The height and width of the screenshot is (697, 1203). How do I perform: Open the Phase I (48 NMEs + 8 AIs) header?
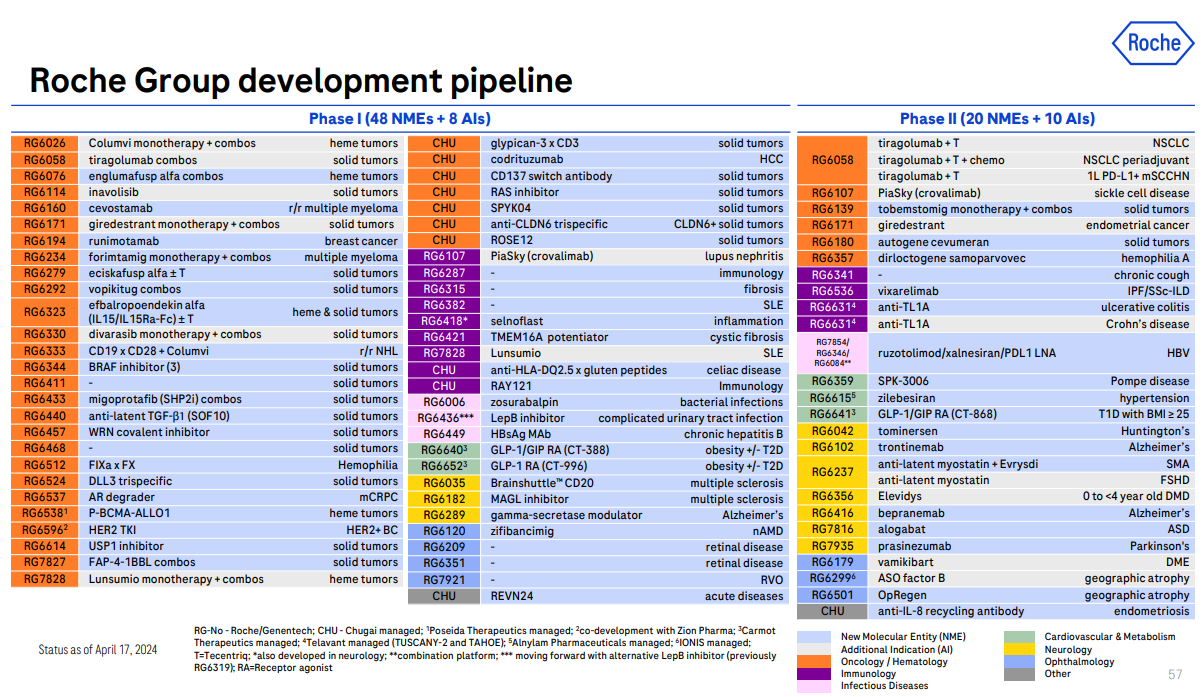coord(400,118)
